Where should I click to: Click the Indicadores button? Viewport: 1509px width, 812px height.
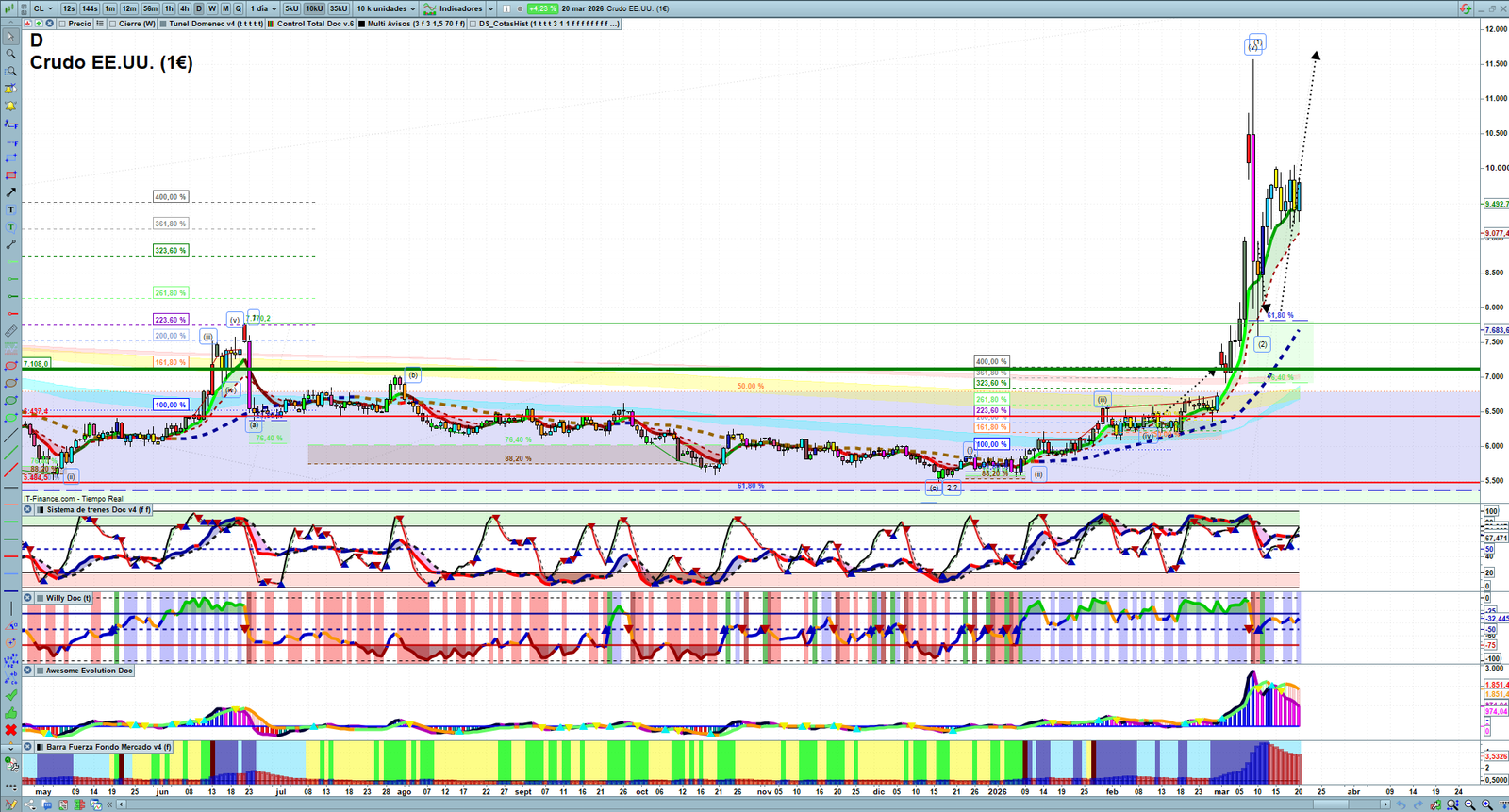pyautogui.click(x=458, y=8)
